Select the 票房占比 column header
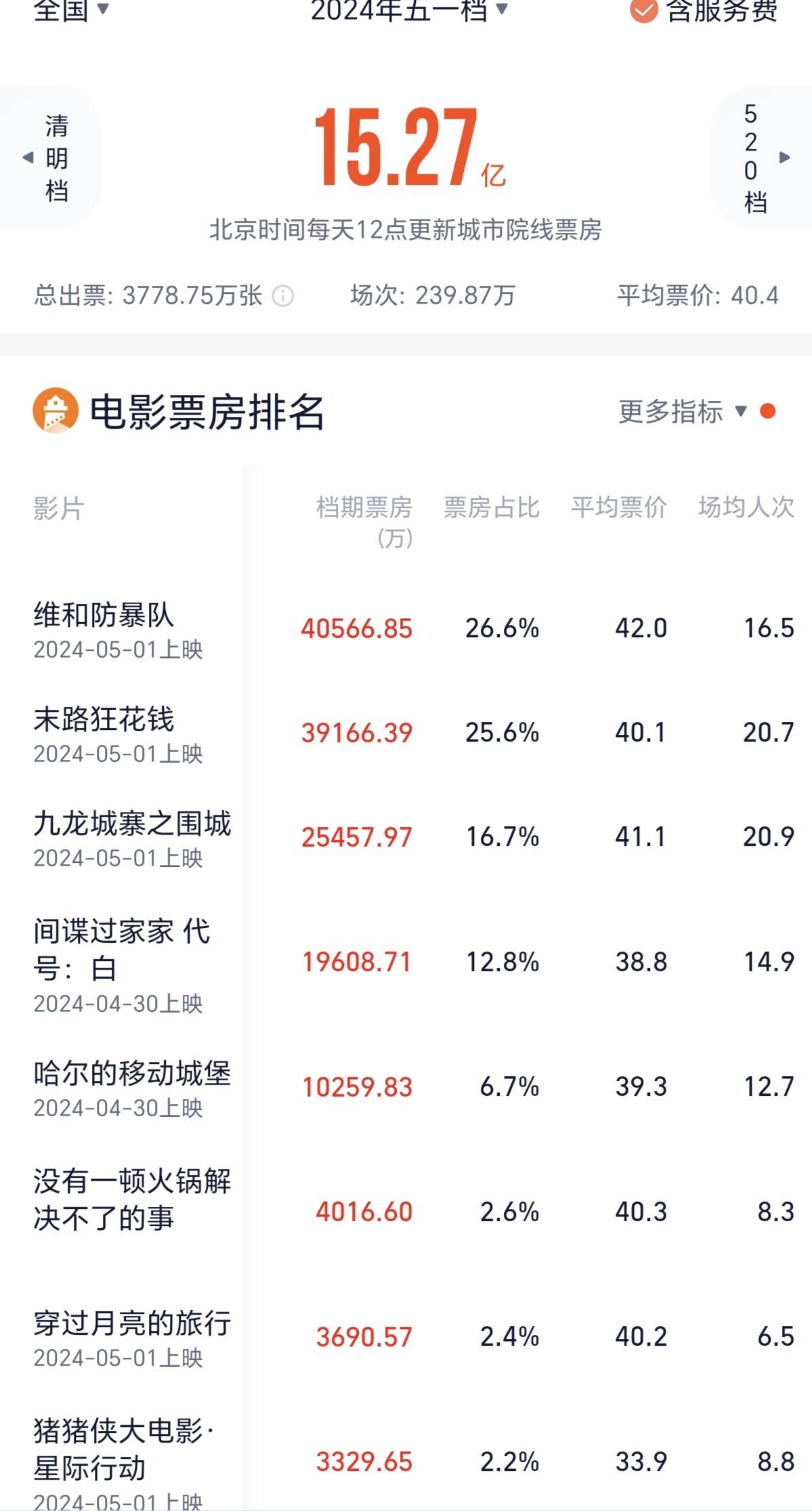812x1511 pixels. click(x=492, y=507)
